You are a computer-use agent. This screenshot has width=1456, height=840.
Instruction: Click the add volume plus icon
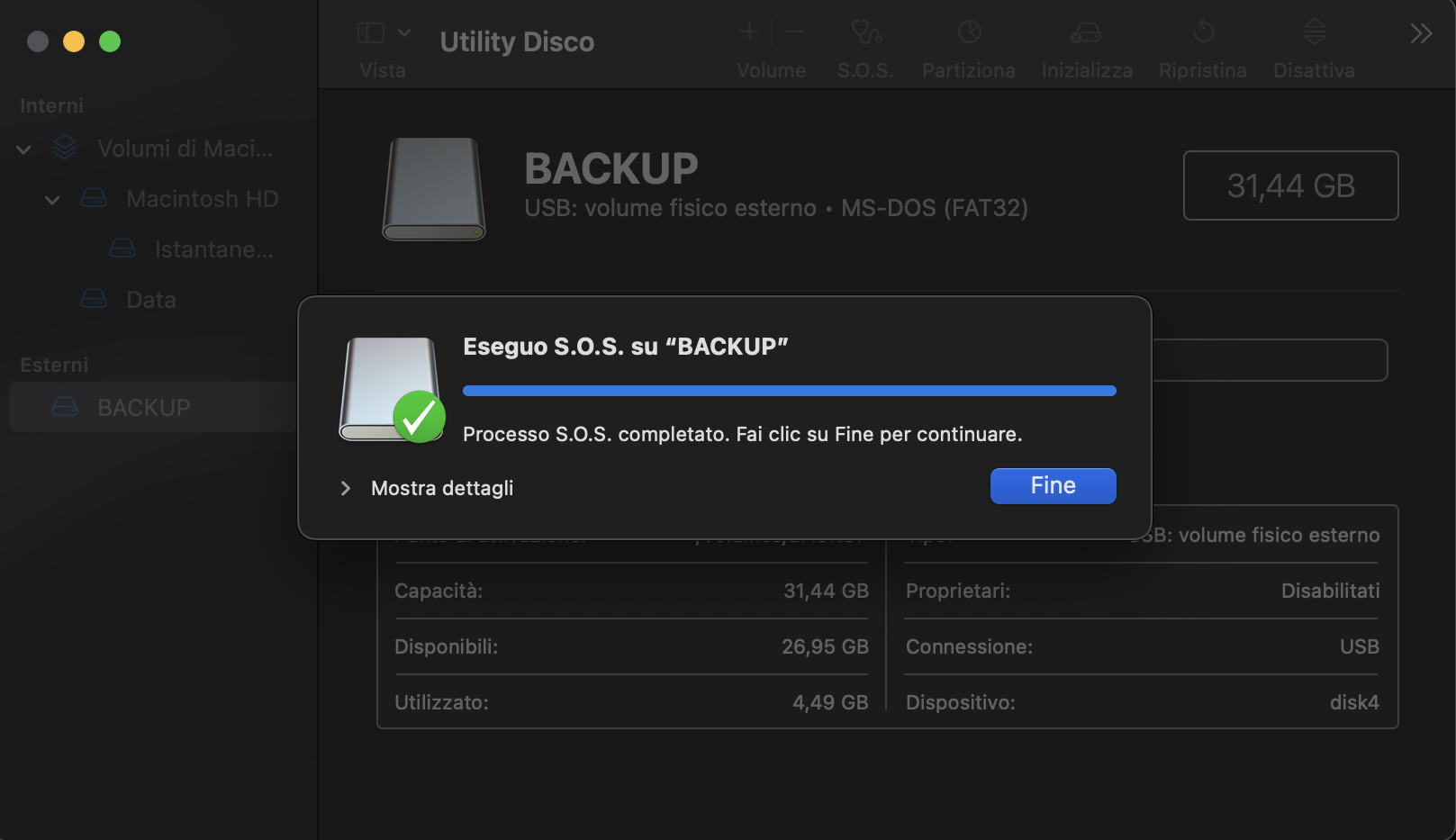click(x=749, y=33)
